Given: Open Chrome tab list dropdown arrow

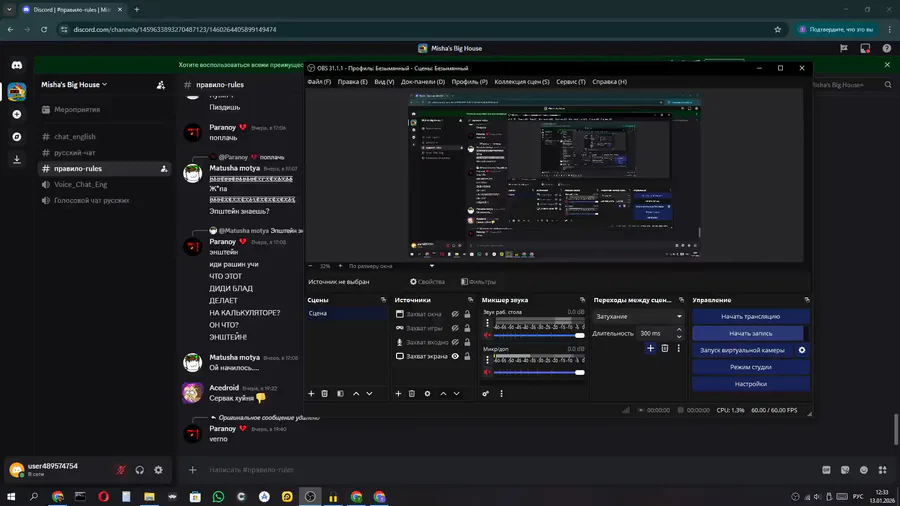Looking at the screenshot, I should (x=9, y=10).
